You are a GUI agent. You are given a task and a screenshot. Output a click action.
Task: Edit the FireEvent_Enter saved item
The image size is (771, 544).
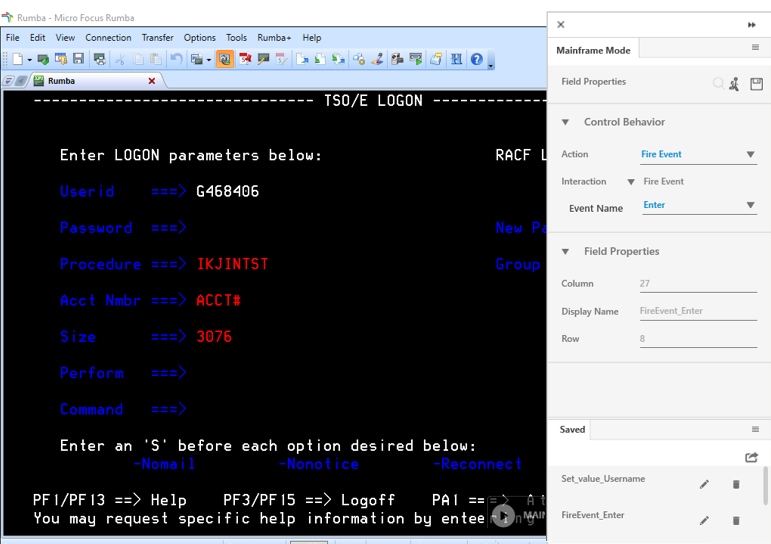[x=704, y=520]
